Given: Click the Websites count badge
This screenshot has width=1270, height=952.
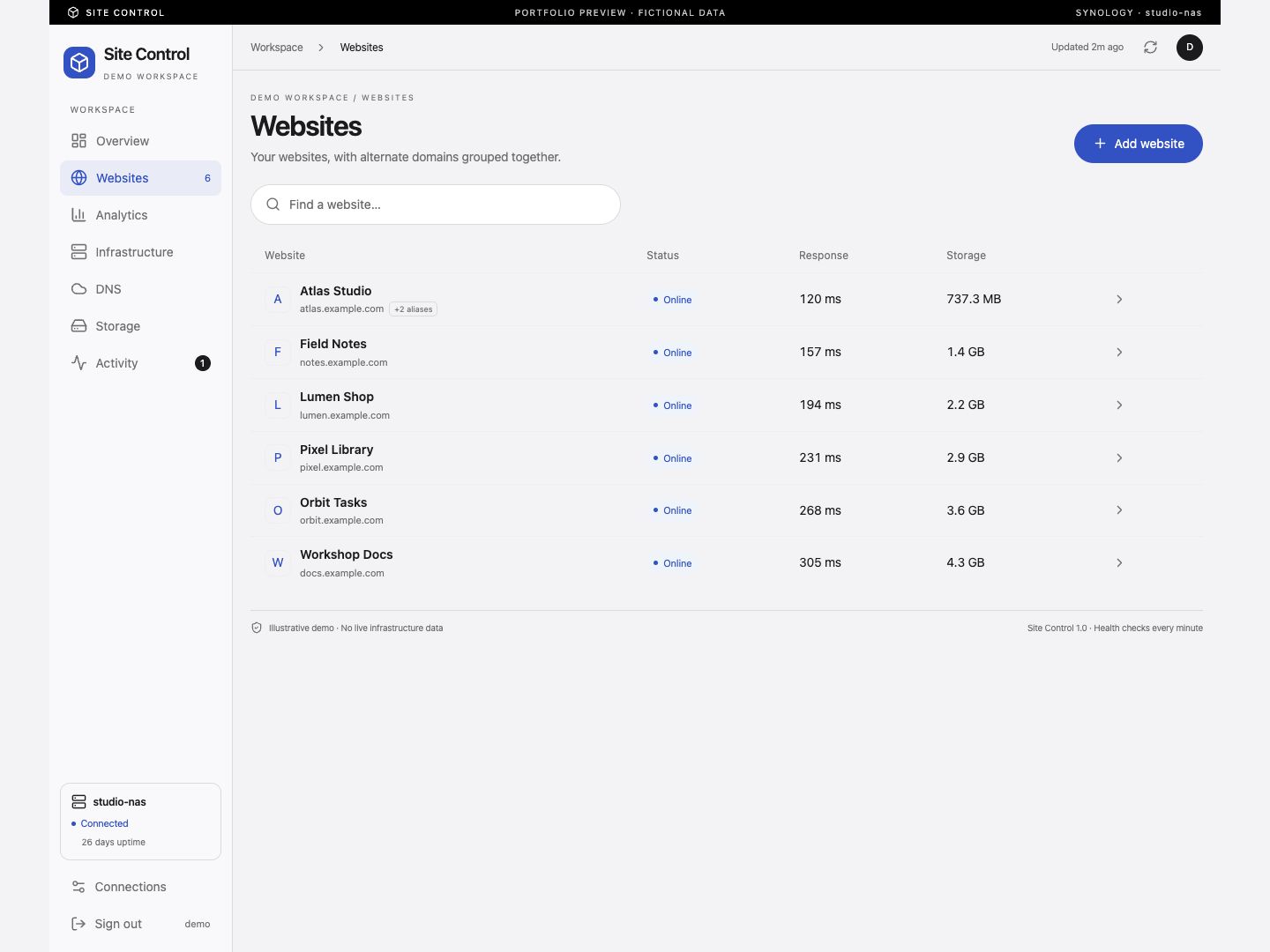Looking at the screenshot, I should click(207, 178).
